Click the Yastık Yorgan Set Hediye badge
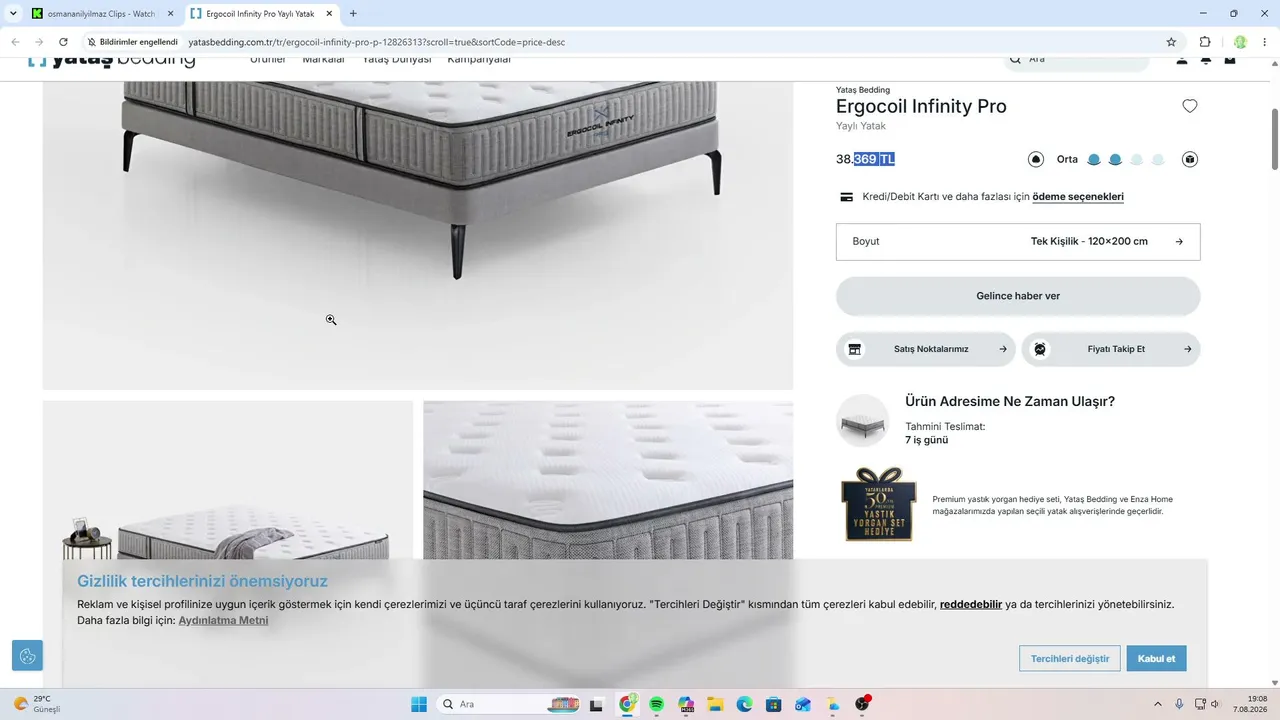1280x720 pixels. tap(878, 504)
